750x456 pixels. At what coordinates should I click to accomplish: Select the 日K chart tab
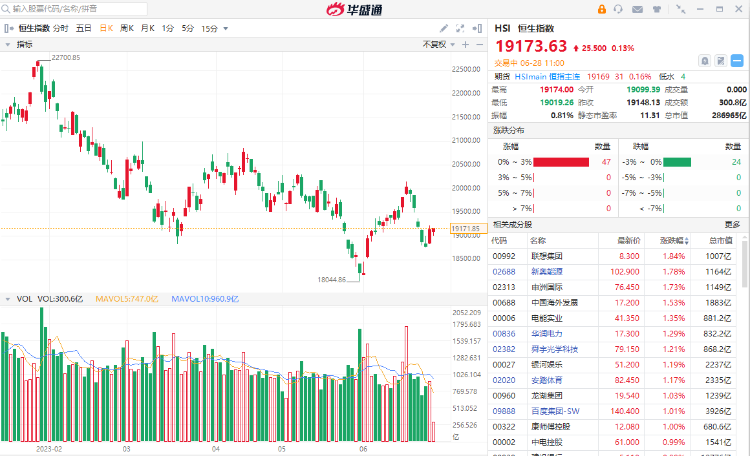click(106, 29)
